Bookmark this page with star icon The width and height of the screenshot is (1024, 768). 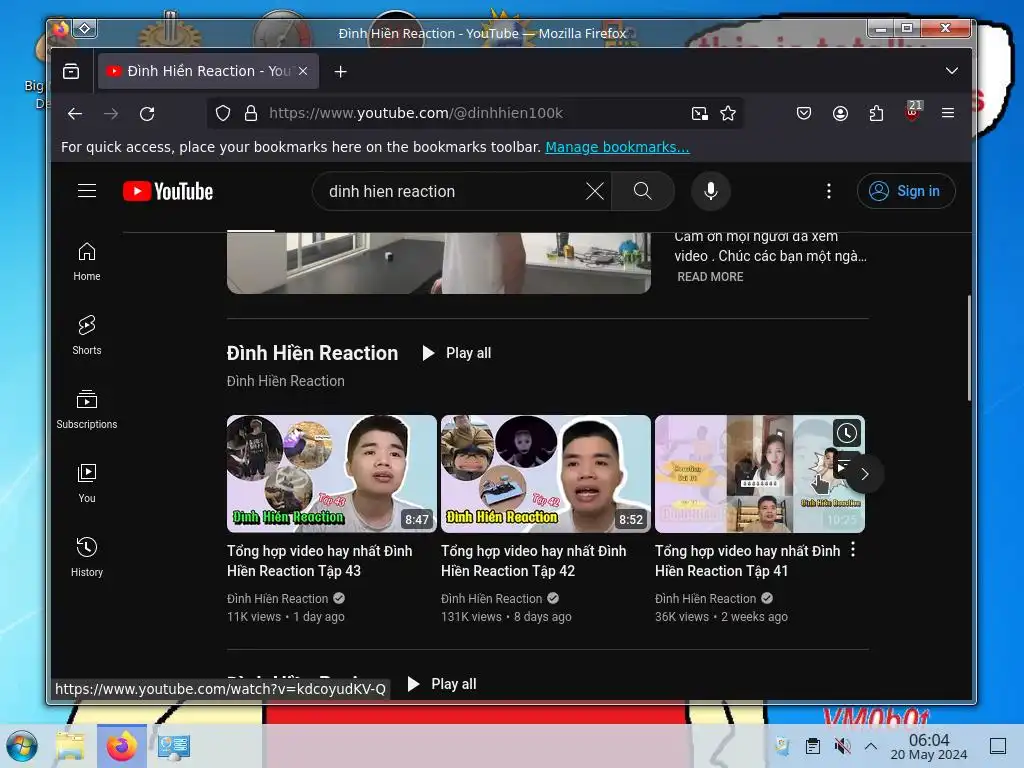(728, 114)
